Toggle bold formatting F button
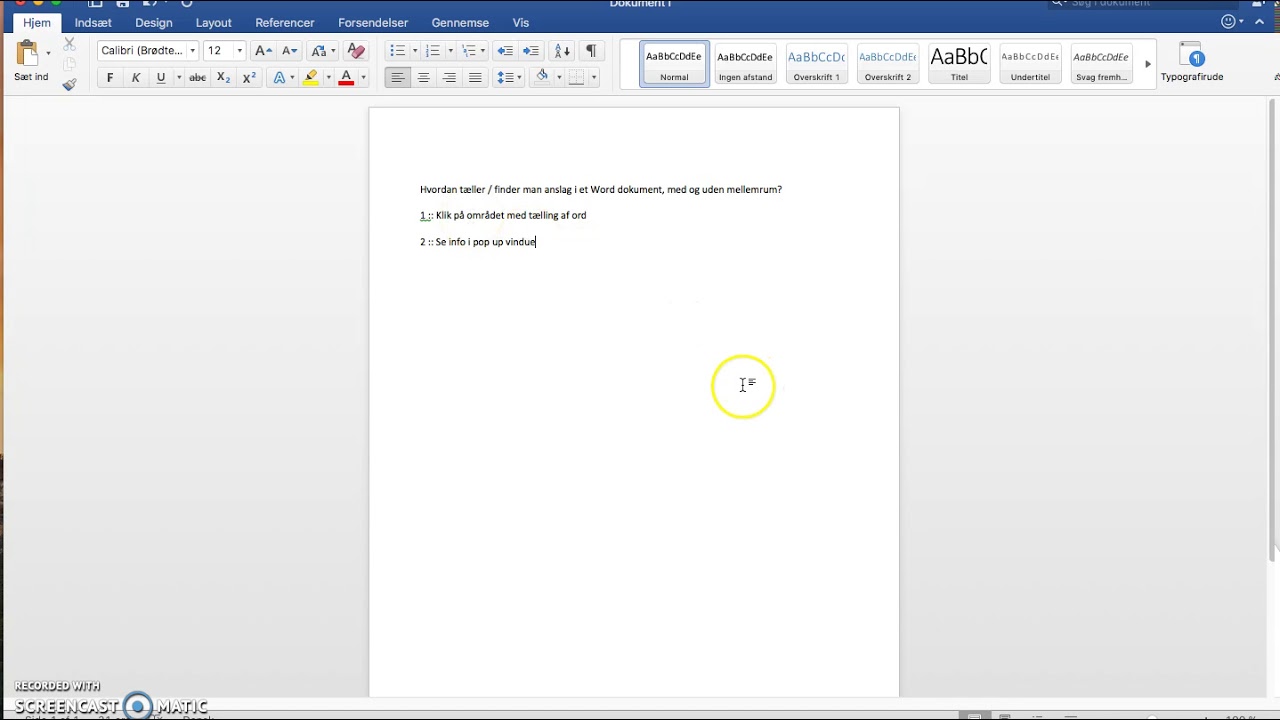 [x=110, y=77]
